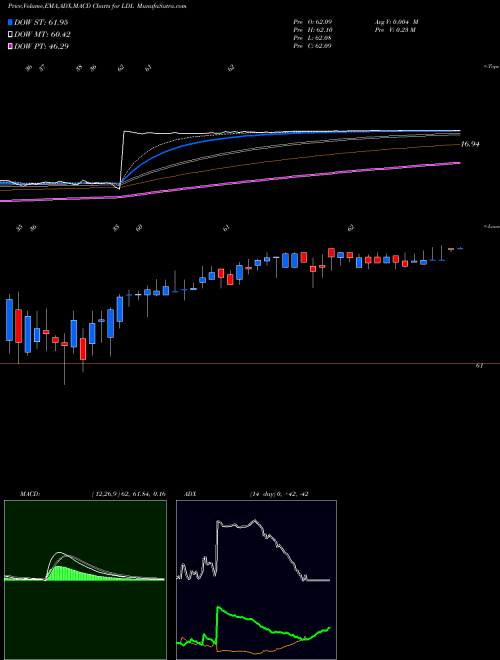Click the '<Tops' label at the right edge
Image resolution: width=500 pixels, height=660 pixels.
(x=492, y=67)
